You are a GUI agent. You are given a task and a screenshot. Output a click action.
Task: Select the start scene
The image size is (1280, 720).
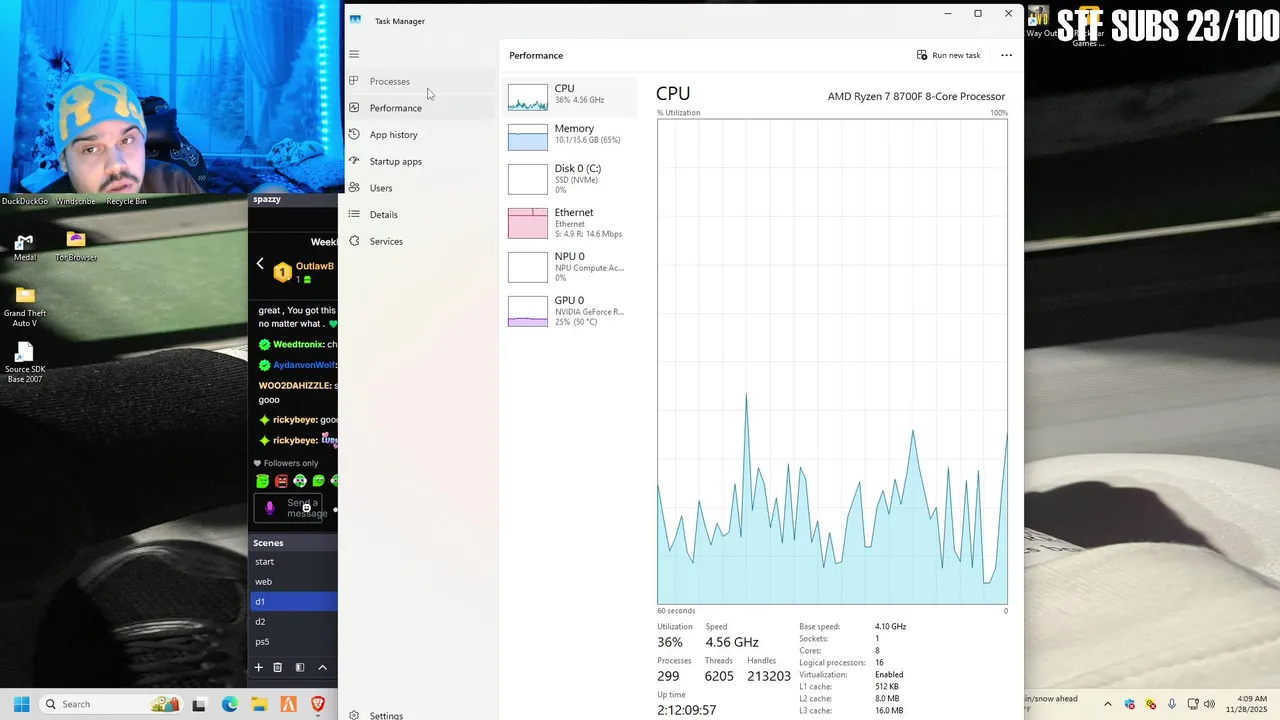294,562
